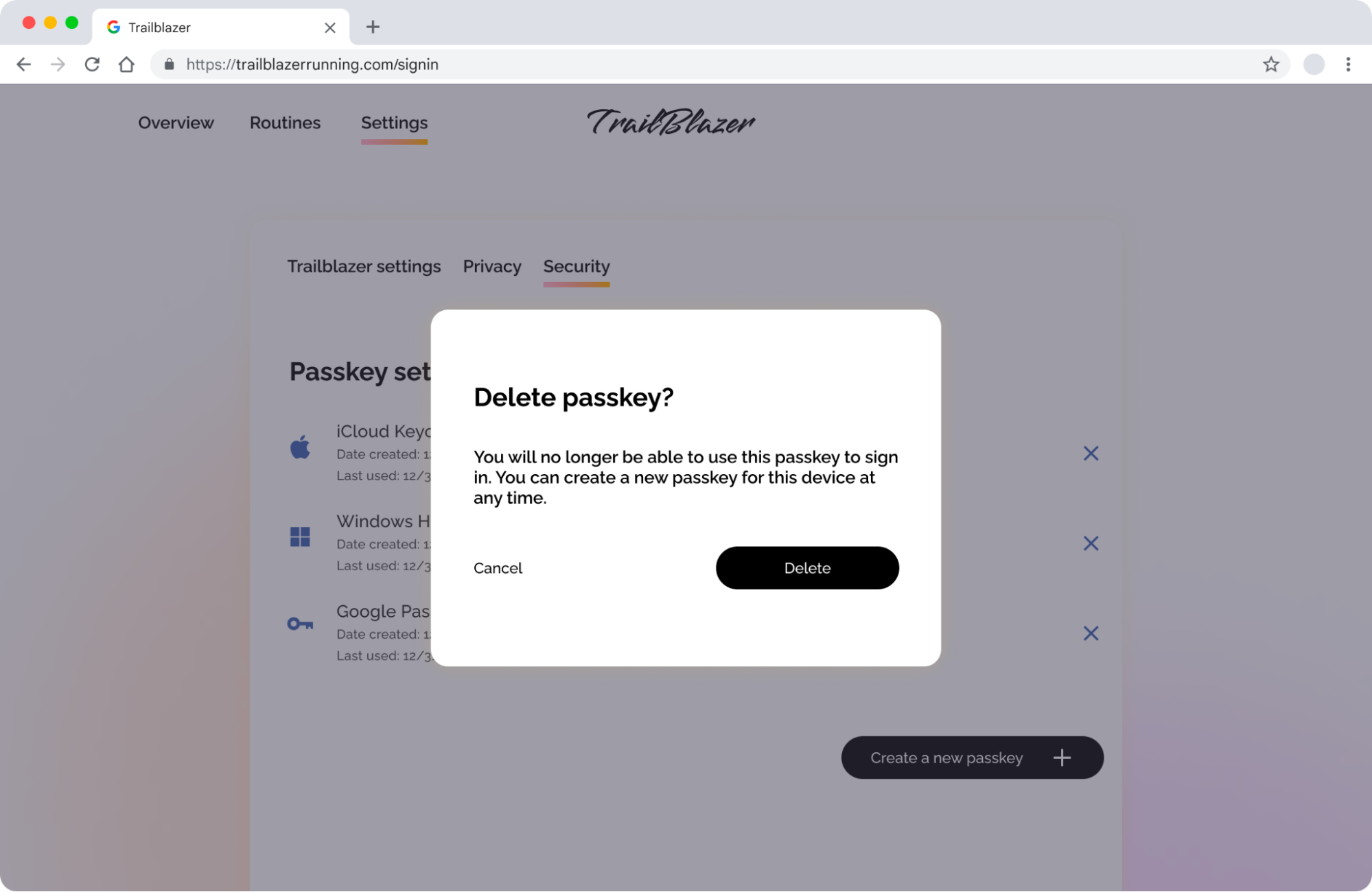Viewport: 1372px width, 892px height.
Task: Click the browser more options menu
Action: 1349,64
